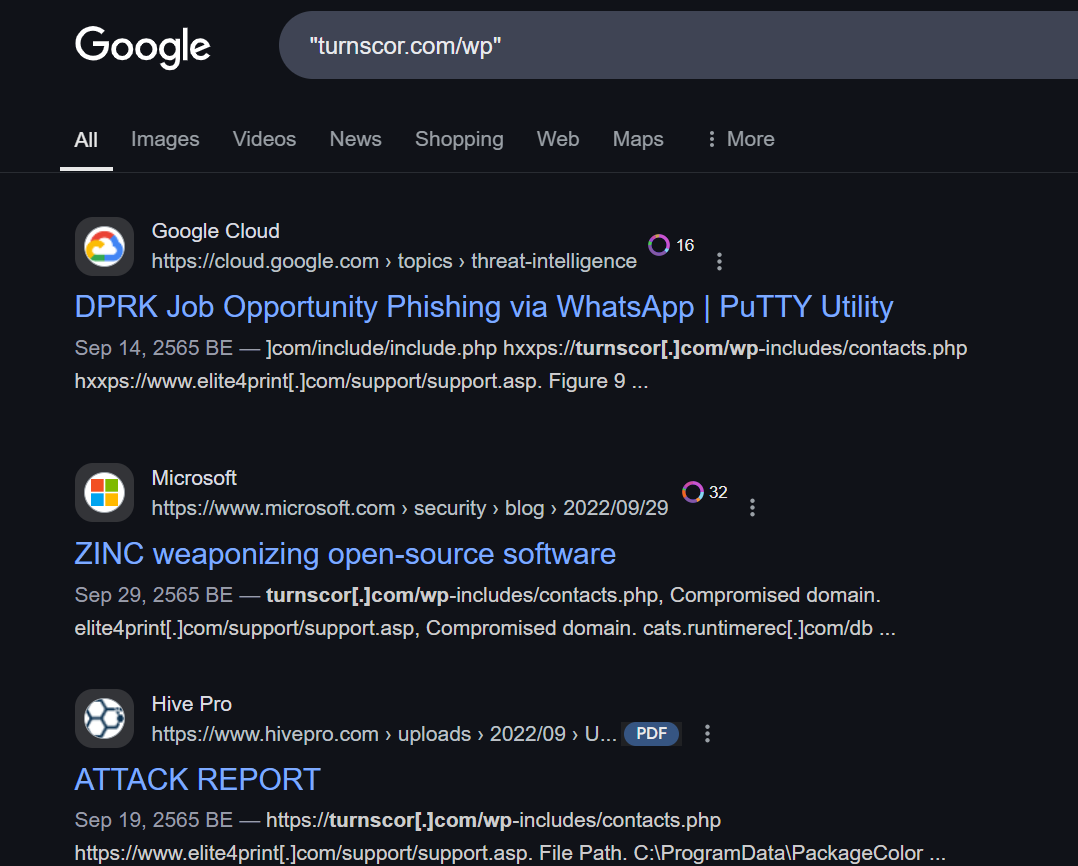Switch to the Web tab
Image resolution: width=1078 pixels, height=866 pixels.
pos(558,140)
